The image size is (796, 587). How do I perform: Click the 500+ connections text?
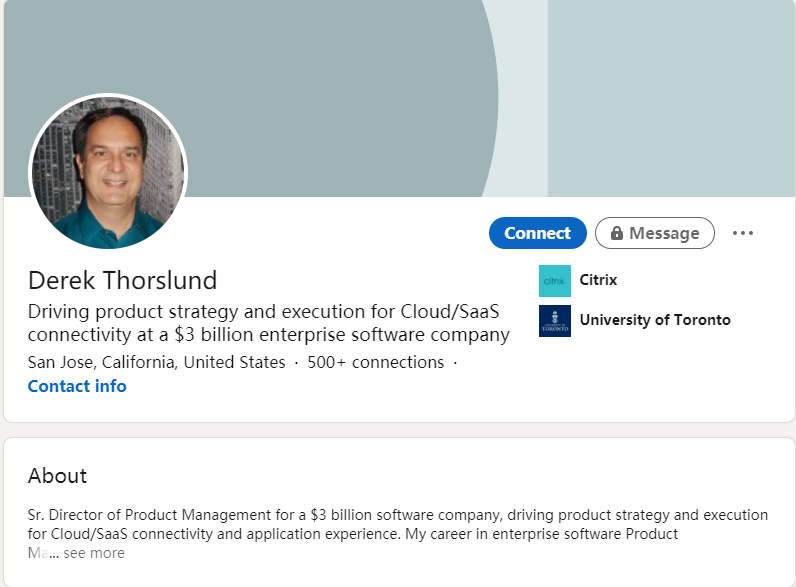coord(375,362)
